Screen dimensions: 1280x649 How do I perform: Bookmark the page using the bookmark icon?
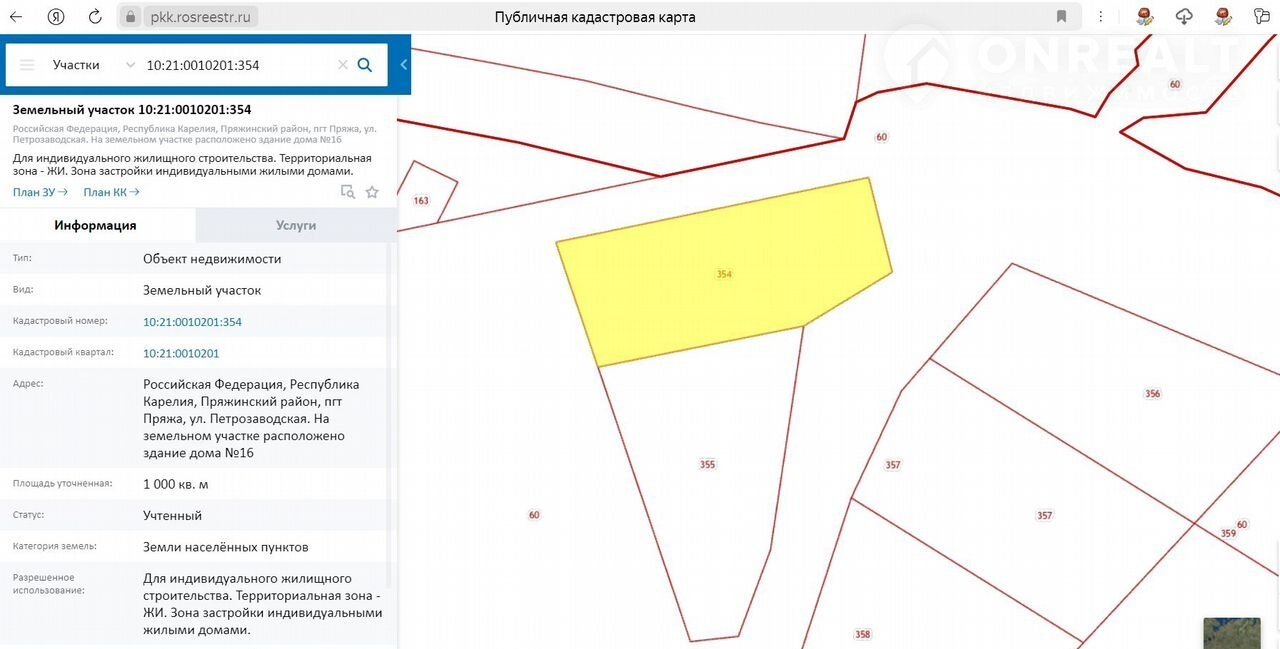[x=1061, y=17]
